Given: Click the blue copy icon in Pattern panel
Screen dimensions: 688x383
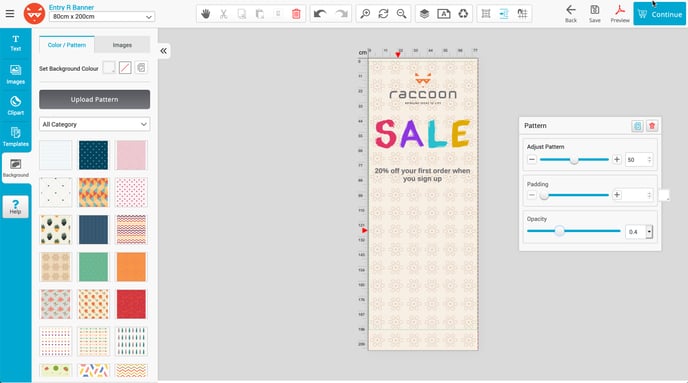Looking at the screenshot, I should pos(637,126).
